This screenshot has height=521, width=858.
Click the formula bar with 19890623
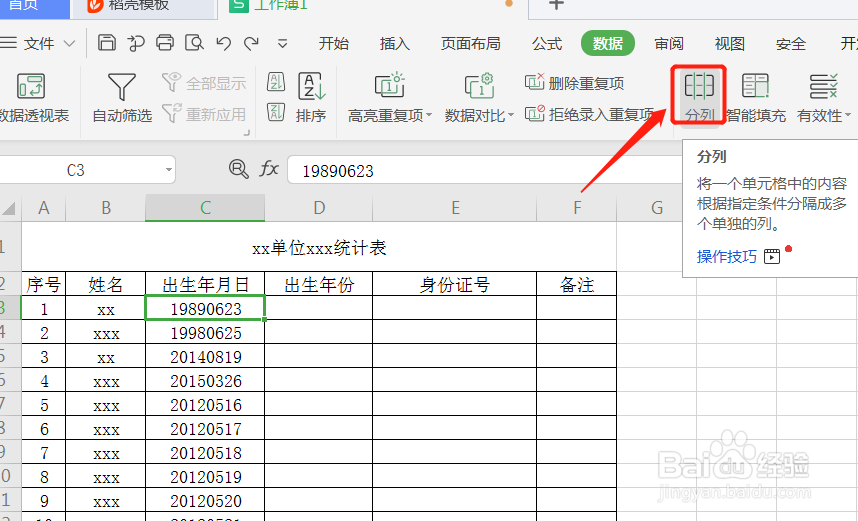[484, 170]
